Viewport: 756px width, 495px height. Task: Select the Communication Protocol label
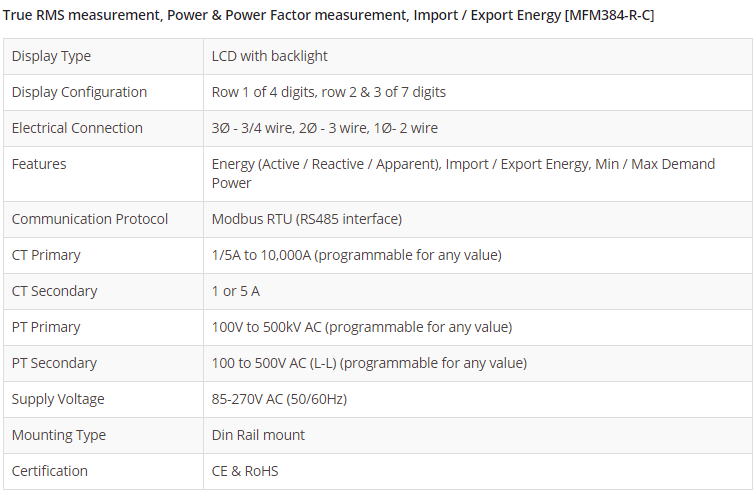pos(90,219)
